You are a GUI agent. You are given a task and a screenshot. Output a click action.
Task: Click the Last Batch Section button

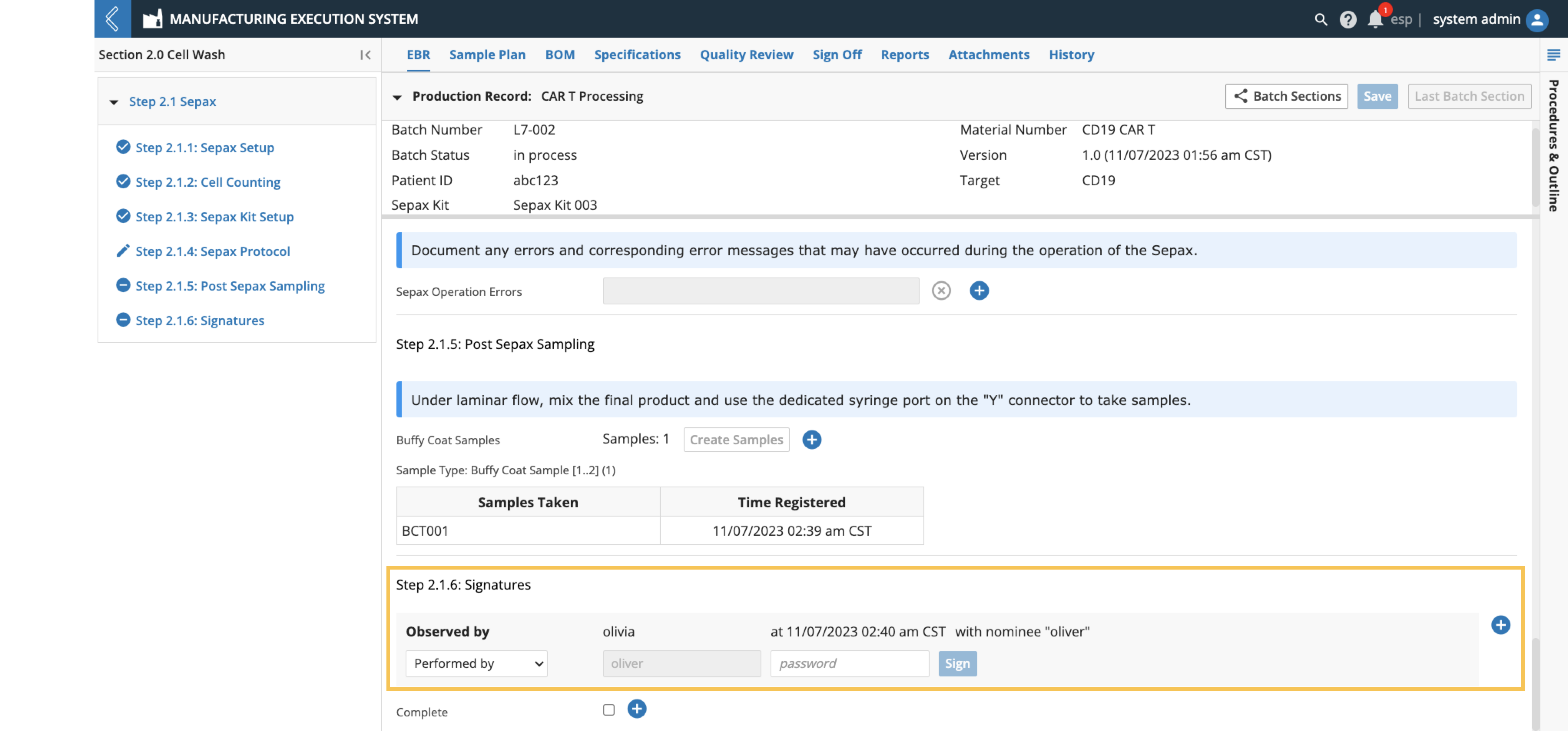(1469, 96)
